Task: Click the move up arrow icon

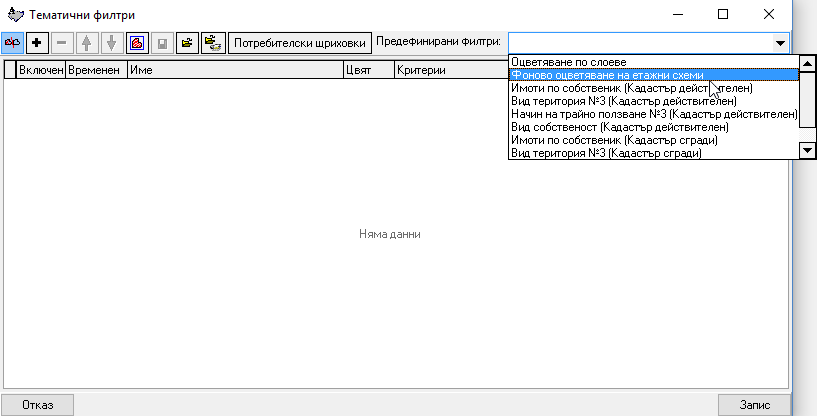Action: click(x=87, y=43)
